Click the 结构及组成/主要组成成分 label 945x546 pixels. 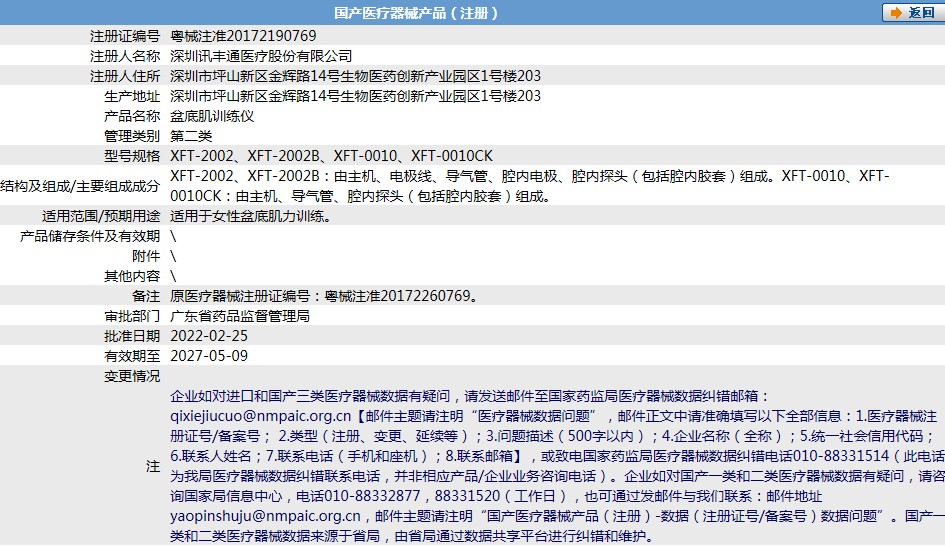(x=80, y=186)
